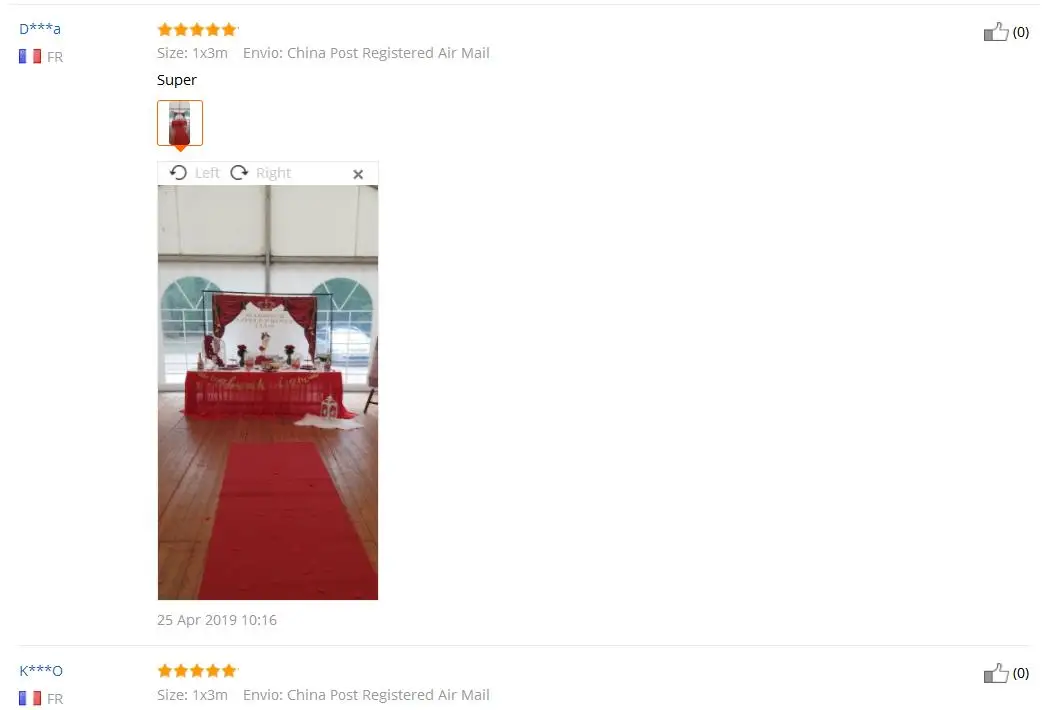The image size is (1047, 710).
Task: Close the enlarged review photo
Action: (358, 174)
